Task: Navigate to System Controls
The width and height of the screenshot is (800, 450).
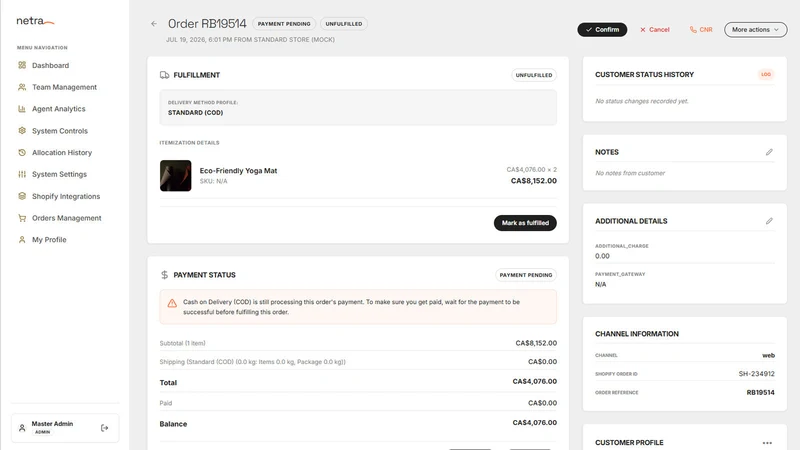Action: click(60, 131)
